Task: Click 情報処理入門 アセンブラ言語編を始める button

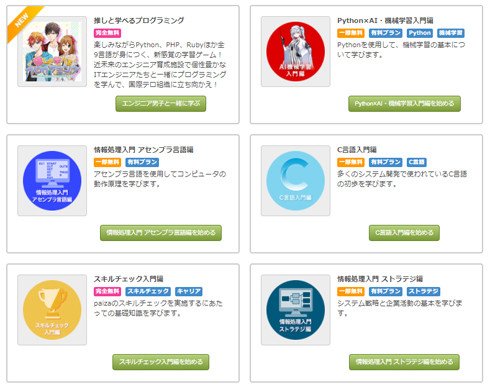Action: tap(161, 233)
